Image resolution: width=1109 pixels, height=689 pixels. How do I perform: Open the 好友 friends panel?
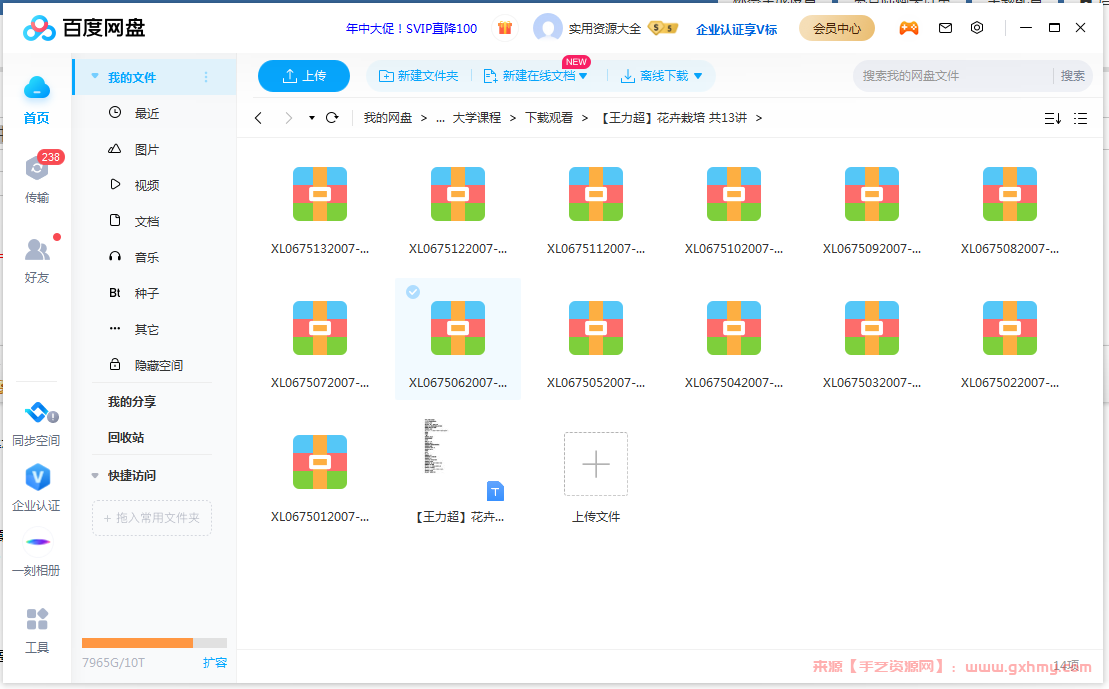point(37,258)
